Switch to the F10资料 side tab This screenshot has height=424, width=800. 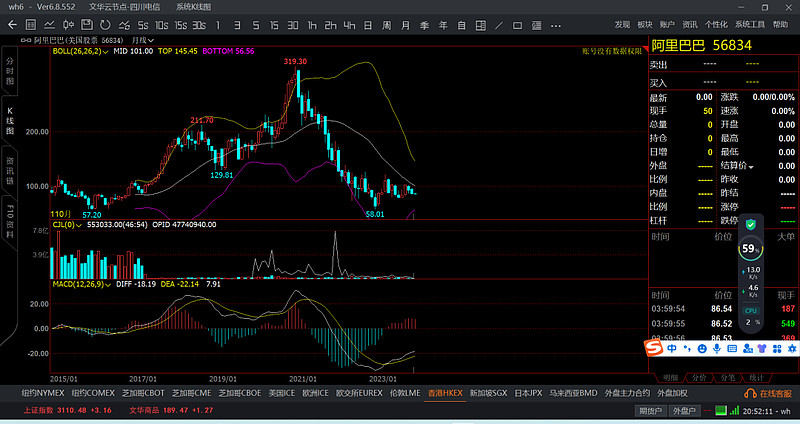[x=10, y=220]
